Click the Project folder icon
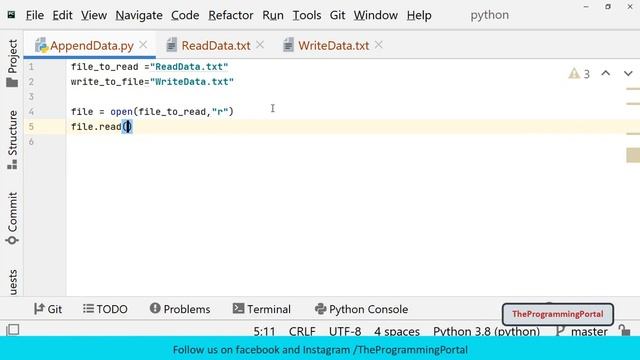The height and width of the screenshot is (360, 640). click(12, 82)
